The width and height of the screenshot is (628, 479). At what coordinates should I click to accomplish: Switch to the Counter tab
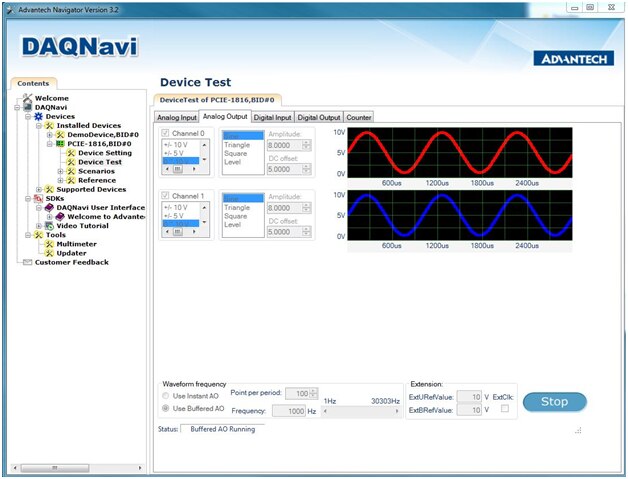(358, 117)
